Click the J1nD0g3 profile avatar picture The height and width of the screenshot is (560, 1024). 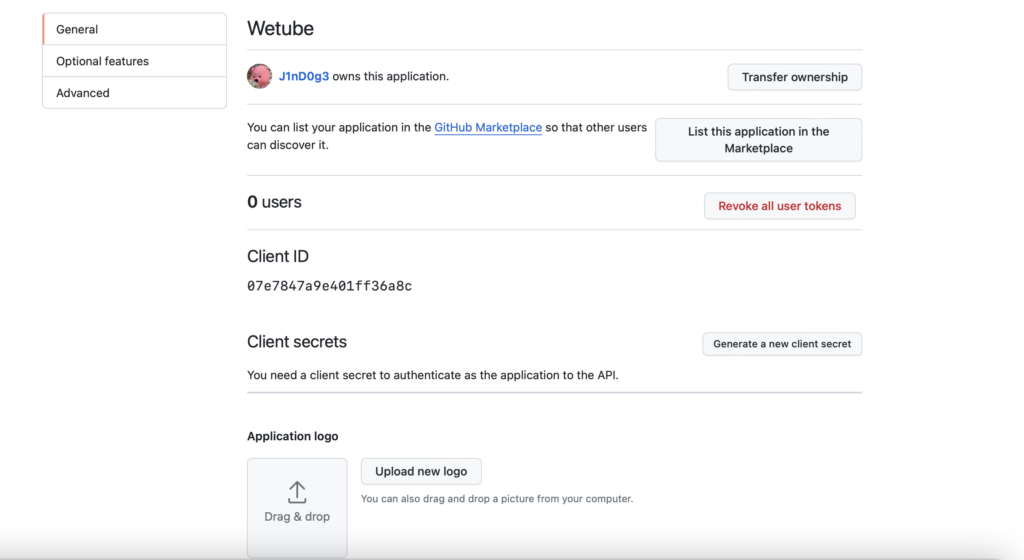(259, 76)
